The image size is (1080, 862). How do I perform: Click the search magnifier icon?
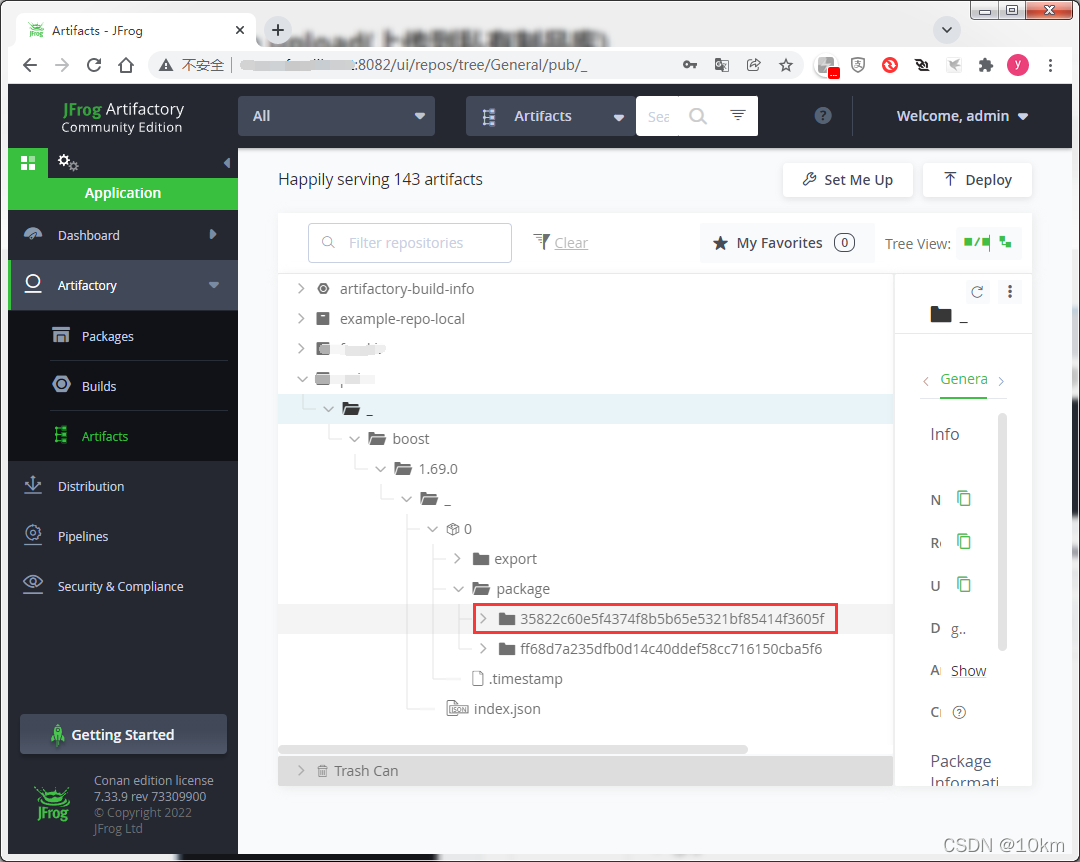[x=698, y=116]
